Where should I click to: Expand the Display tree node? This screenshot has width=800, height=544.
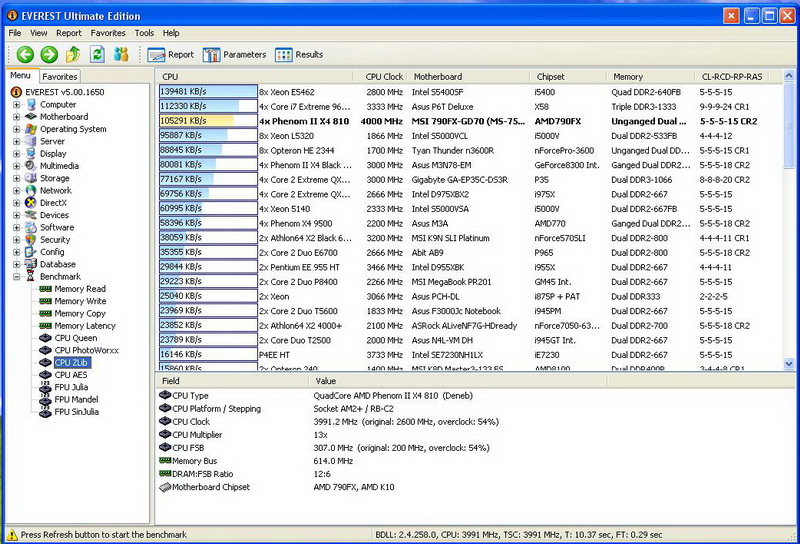point(16,154)
